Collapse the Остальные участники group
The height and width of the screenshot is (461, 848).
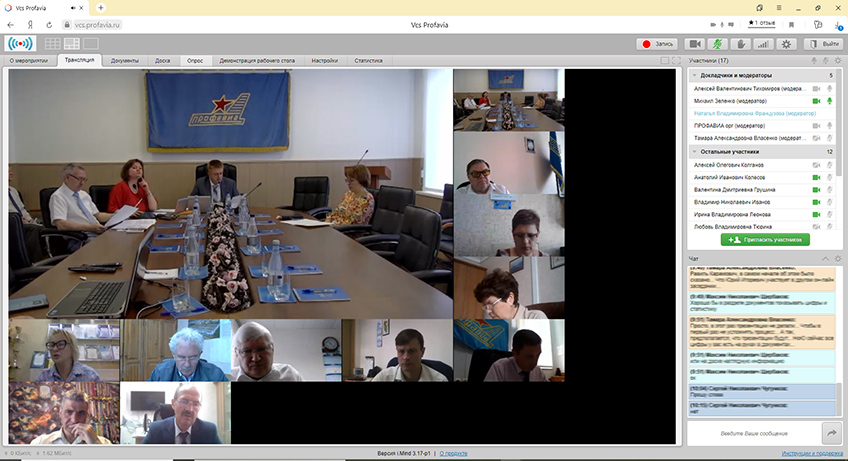pyautogui.click(x=694, y=152)
